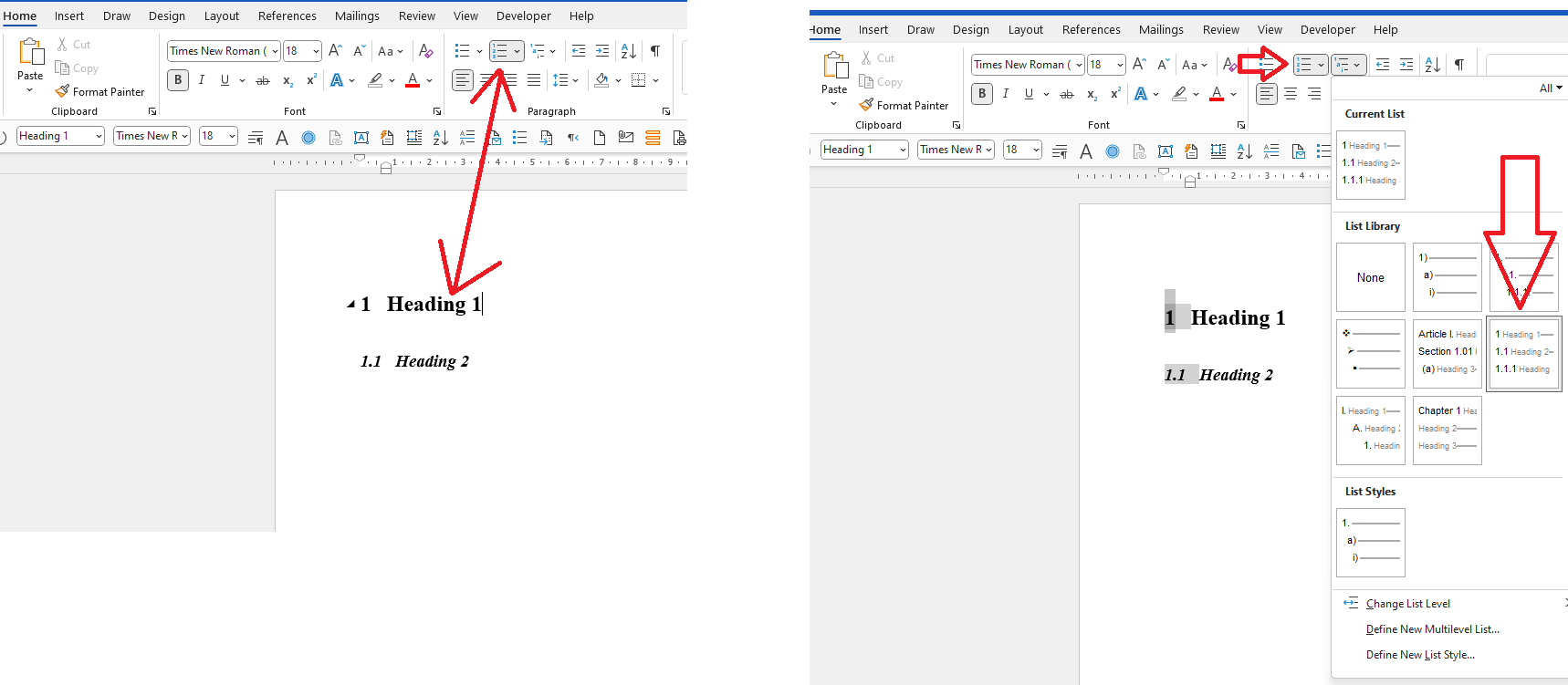Shrink font size in the left window
This screenshot has height=685, width=1568.
(359, 51)
